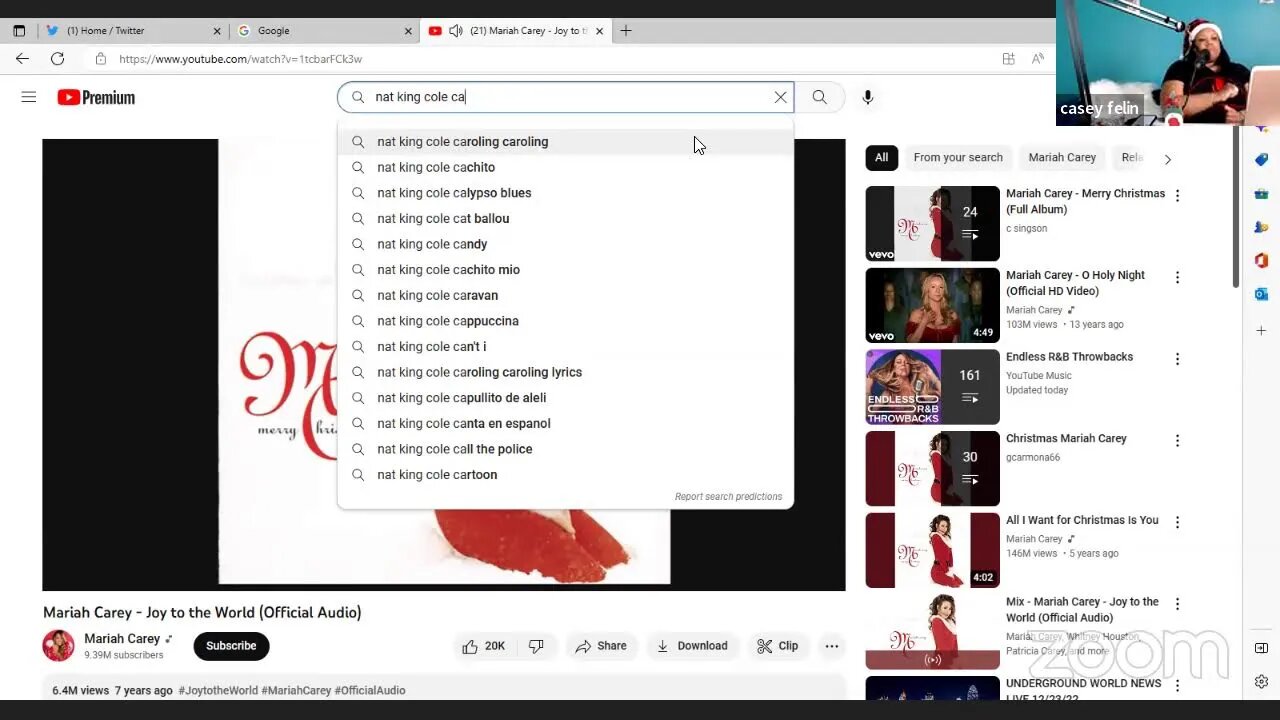1280x720 pixels.
Task: Open All I Want for Christmas thumbnail
Action: [x=932, y=550]
